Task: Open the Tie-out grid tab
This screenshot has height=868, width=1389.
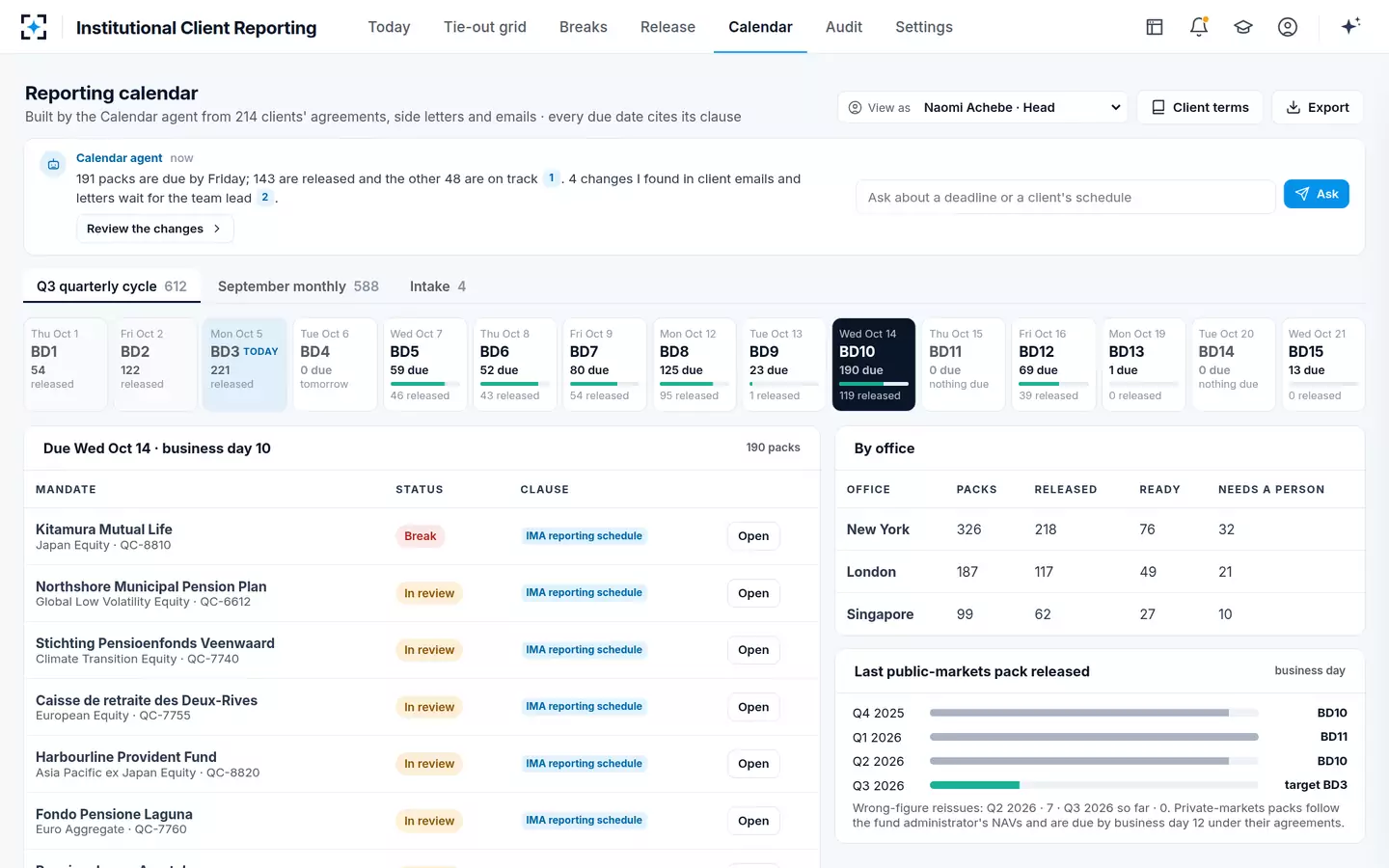Action: tap(485, 27)
